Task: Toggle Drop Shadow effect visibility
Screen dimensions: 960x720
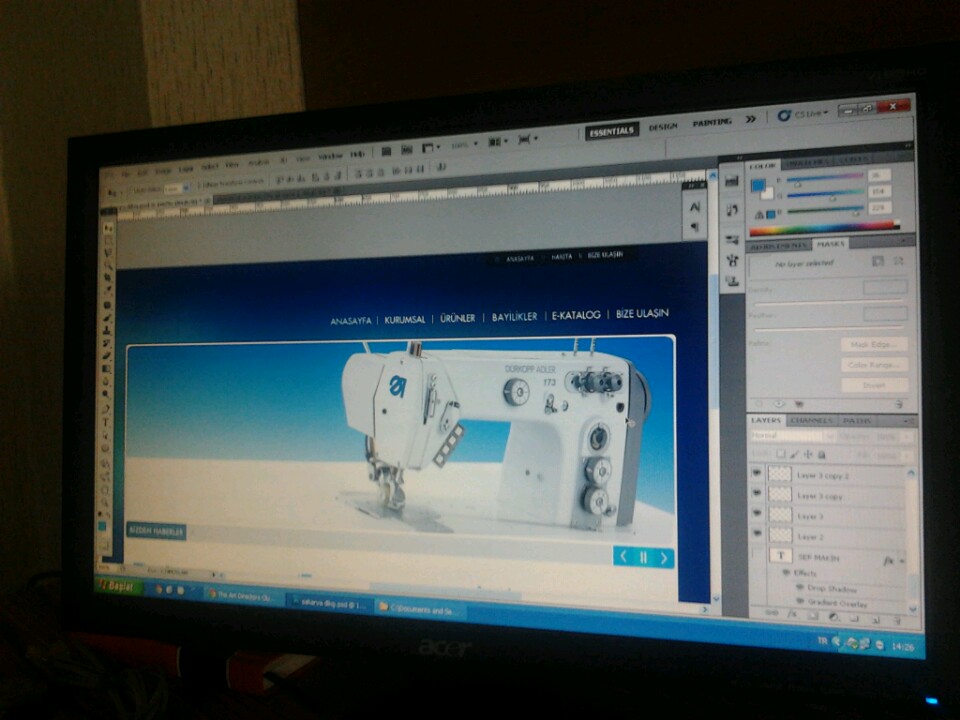Action: pyautogui.click(x=799, y=587)
